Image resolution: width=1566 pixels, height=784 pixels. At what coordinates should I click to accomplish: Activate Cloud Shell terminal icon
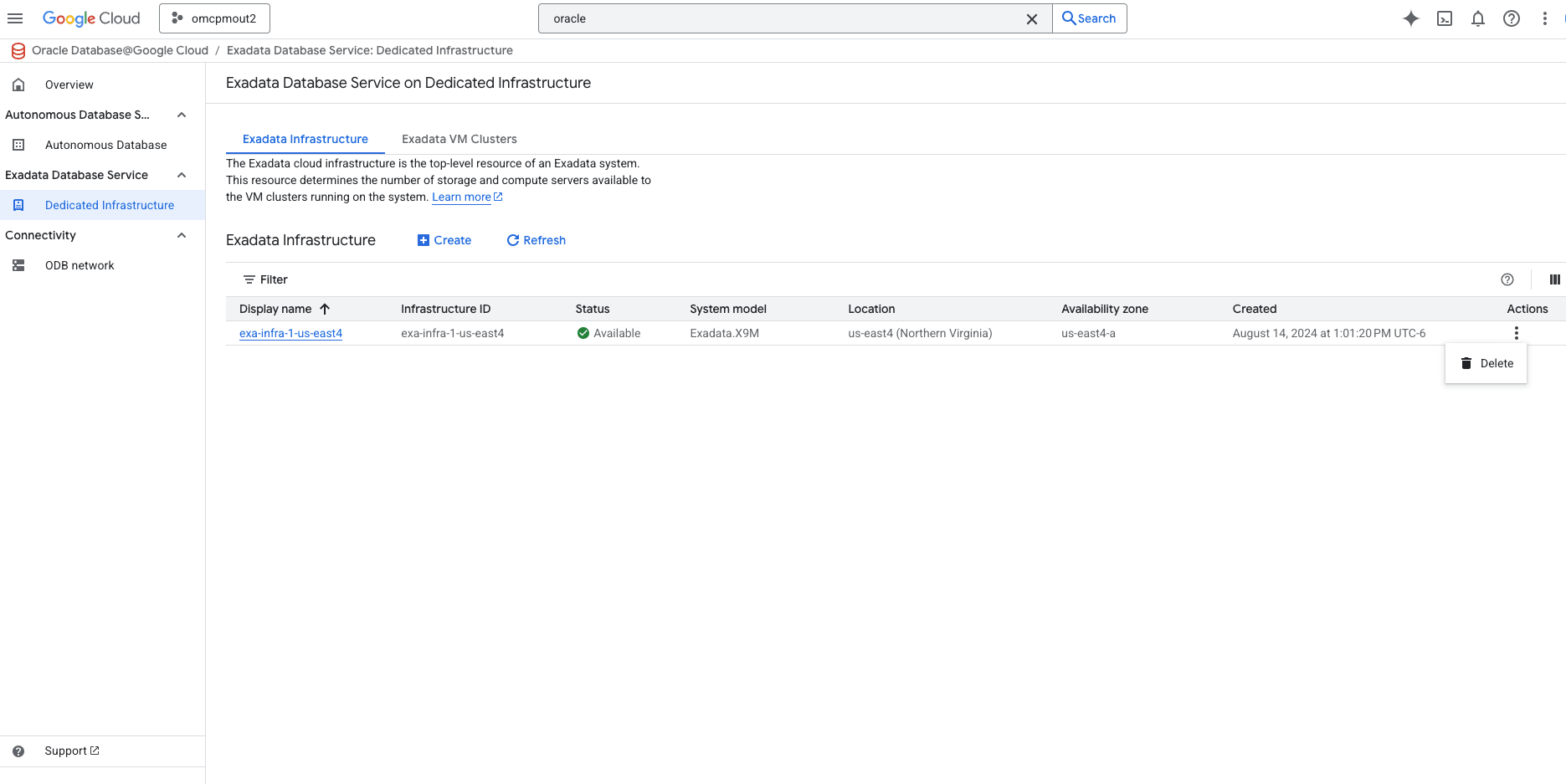tap(1445, 18)
